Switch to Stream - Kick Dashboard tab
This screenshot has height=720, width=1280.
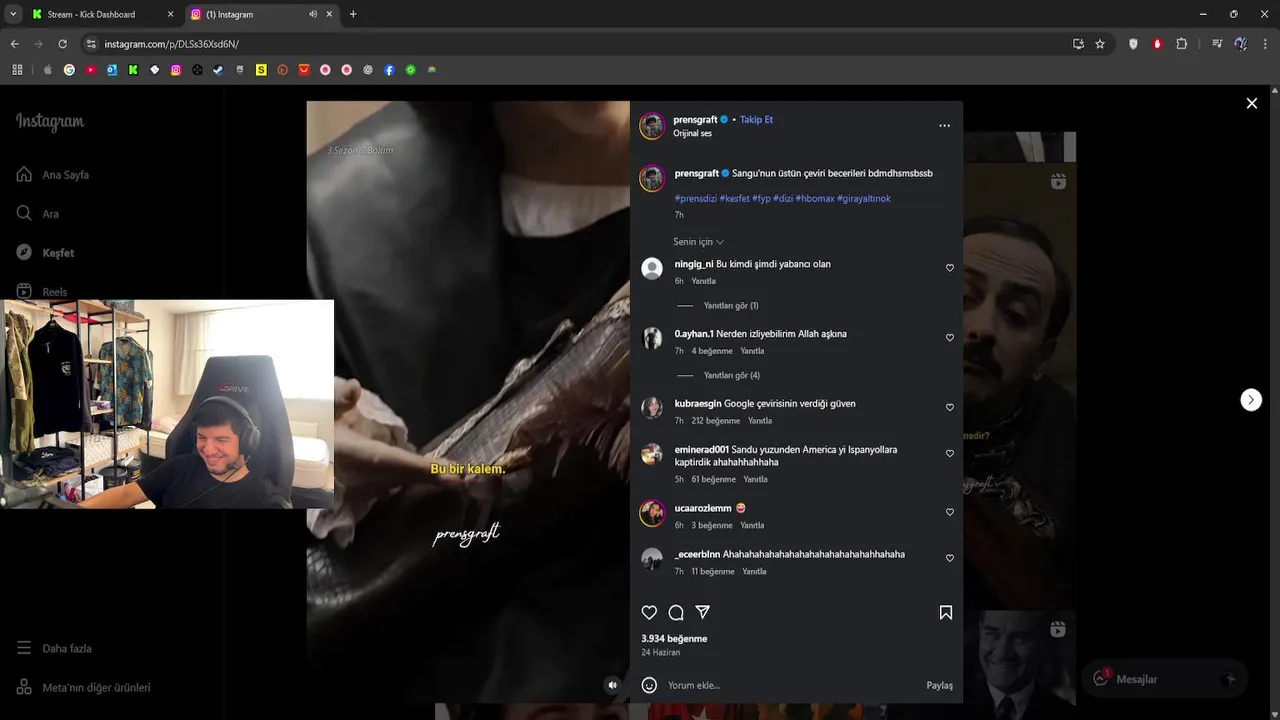pyautogui.click(x=91, y=14)
